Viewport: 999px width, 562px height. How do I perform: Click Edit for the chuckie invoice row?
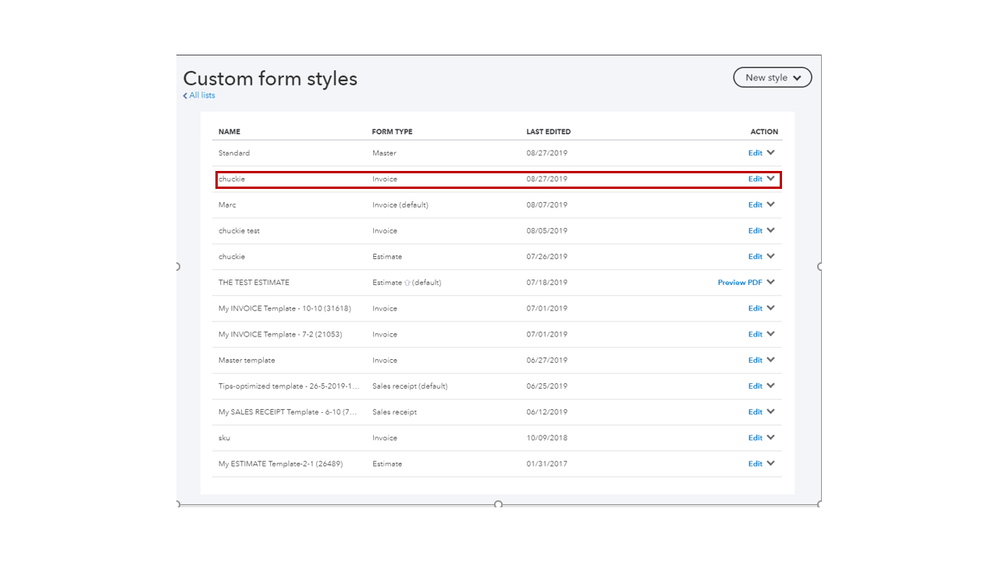[755, 179]
